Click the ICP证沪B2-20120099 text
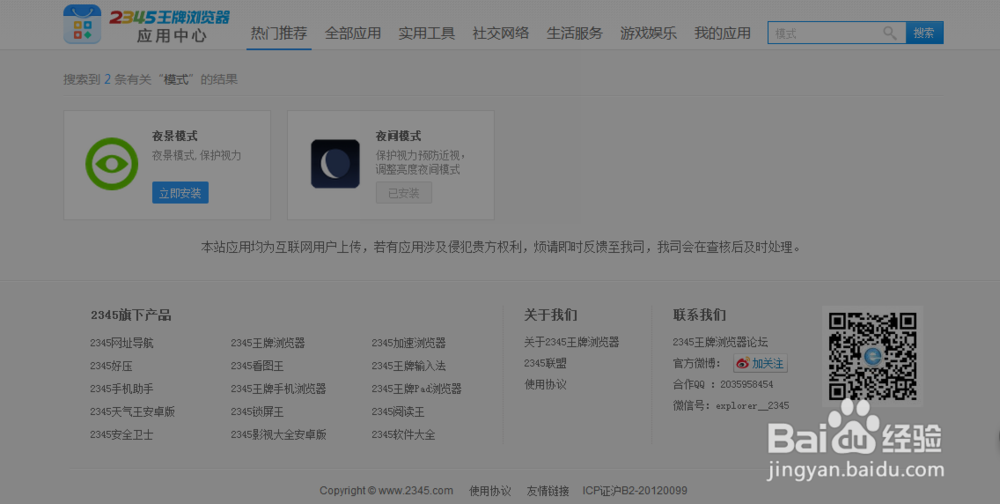The height and width of the screenshot is (504, 1000). coord(635,491)
